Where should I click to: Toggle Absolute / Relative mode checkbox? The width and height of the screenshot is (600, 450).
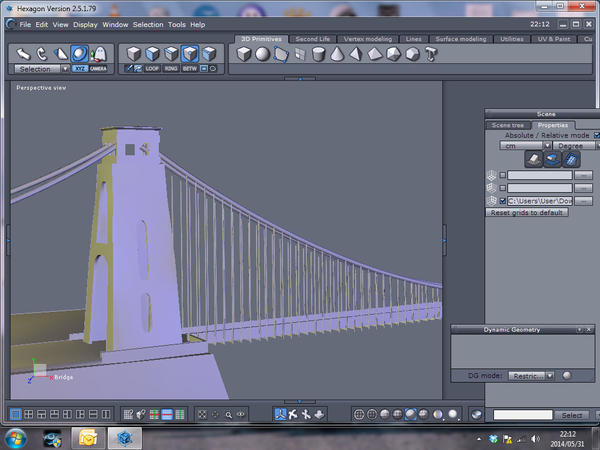pyautogui.click(x=597, y=135)
